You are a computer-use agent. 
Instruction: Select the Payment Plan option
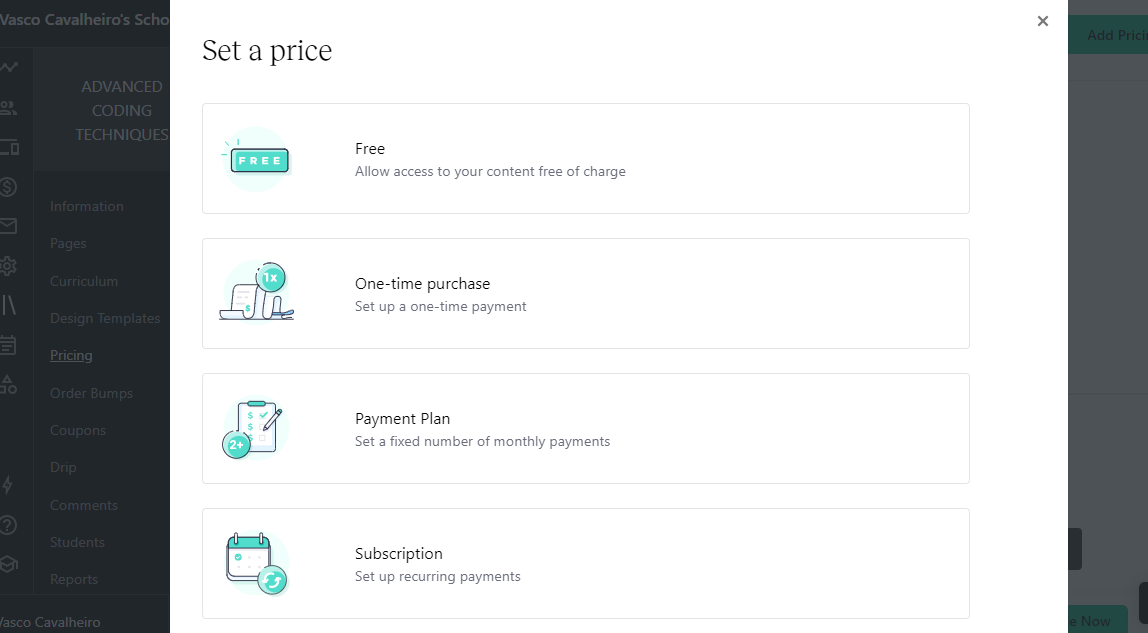point(586,429)
